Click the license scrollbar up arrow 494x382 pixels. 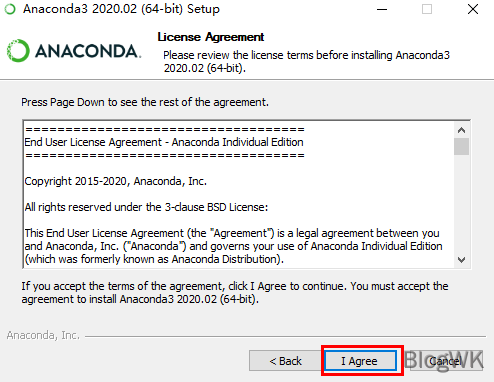point(461,130)
